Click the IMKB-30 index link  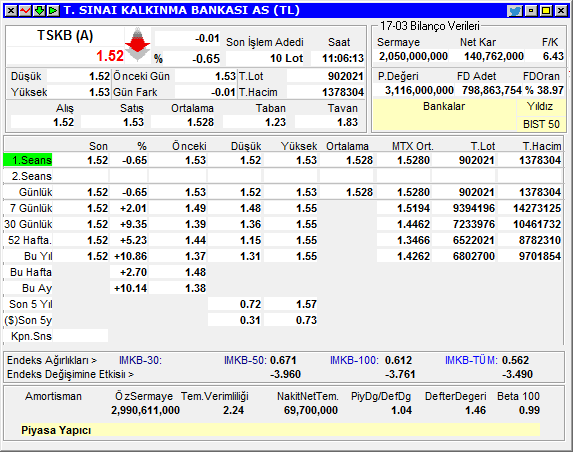[140, 360]
